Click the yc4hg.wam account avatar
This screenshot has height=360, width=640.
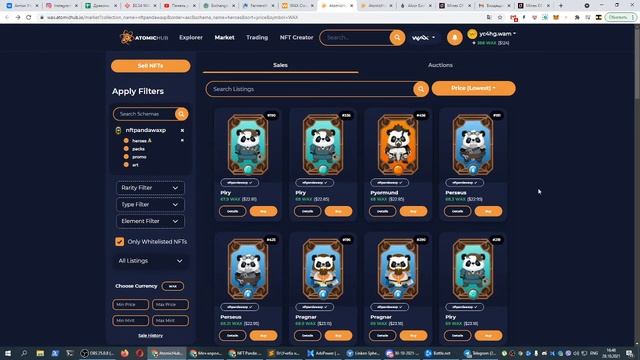click(472, 34)
